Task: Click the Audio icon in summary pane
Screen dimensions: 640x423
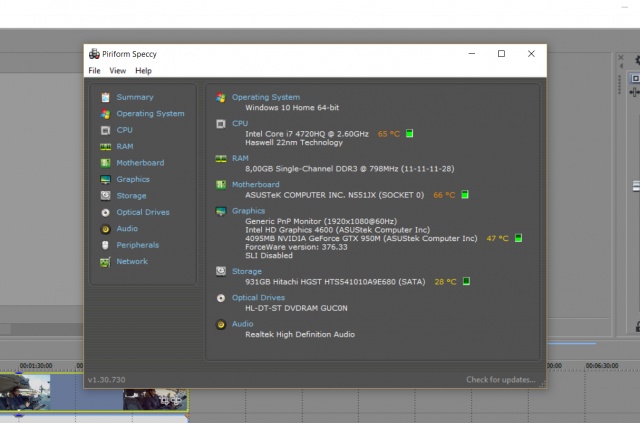Action: 221,325
